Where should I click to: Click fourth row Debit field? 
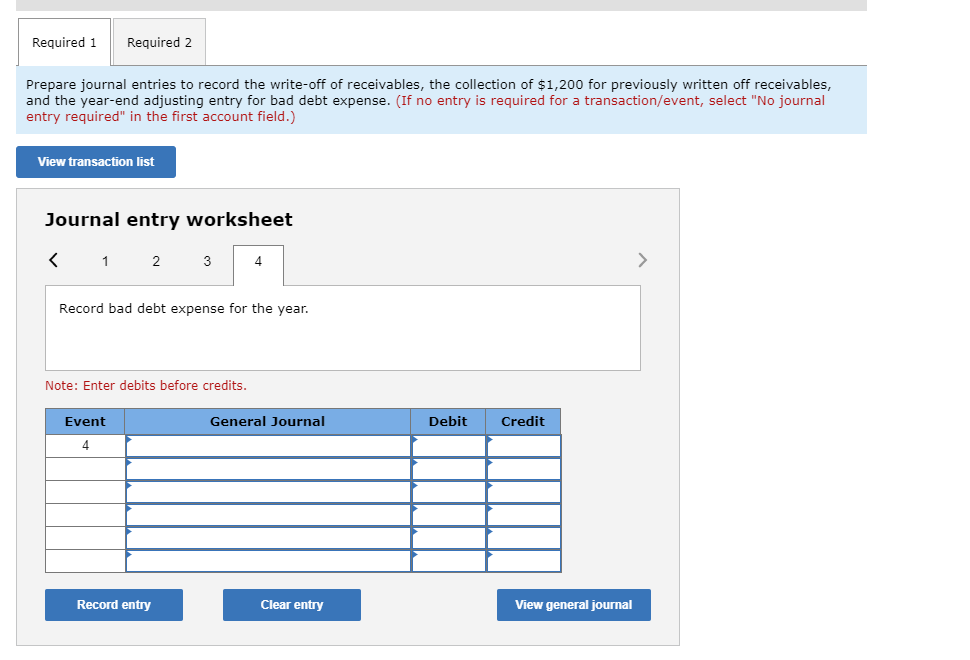tap(449, 515)
